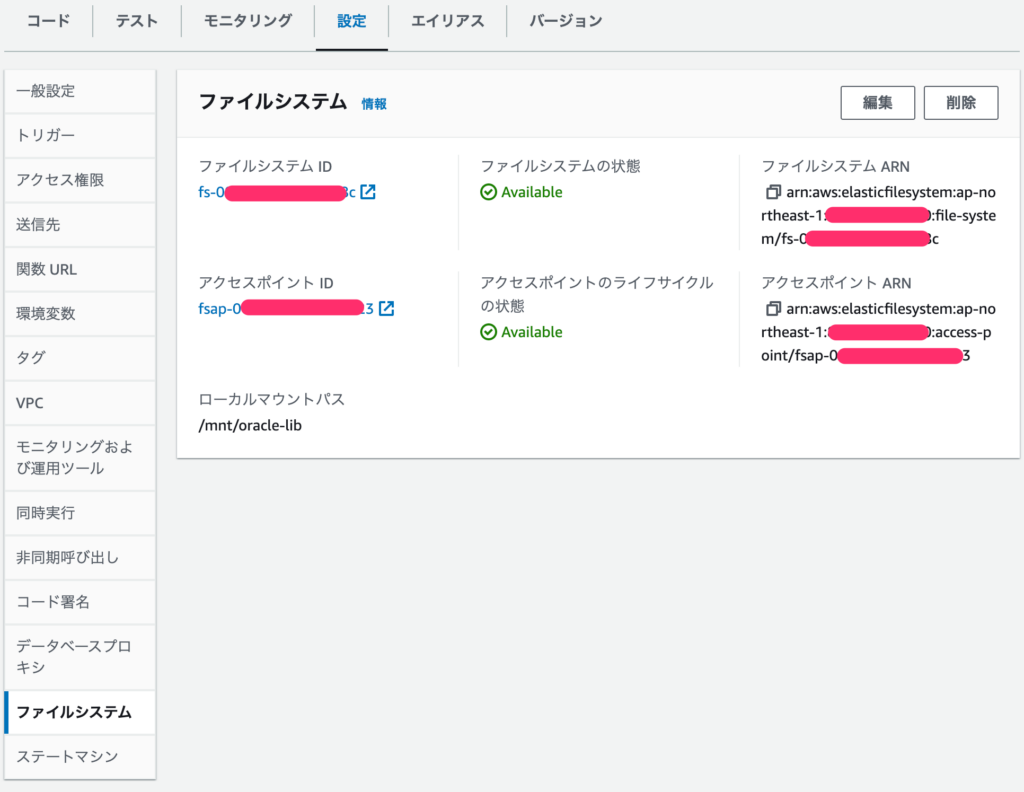Open ステートマシン in the sidebar

(x=80, y=756)
